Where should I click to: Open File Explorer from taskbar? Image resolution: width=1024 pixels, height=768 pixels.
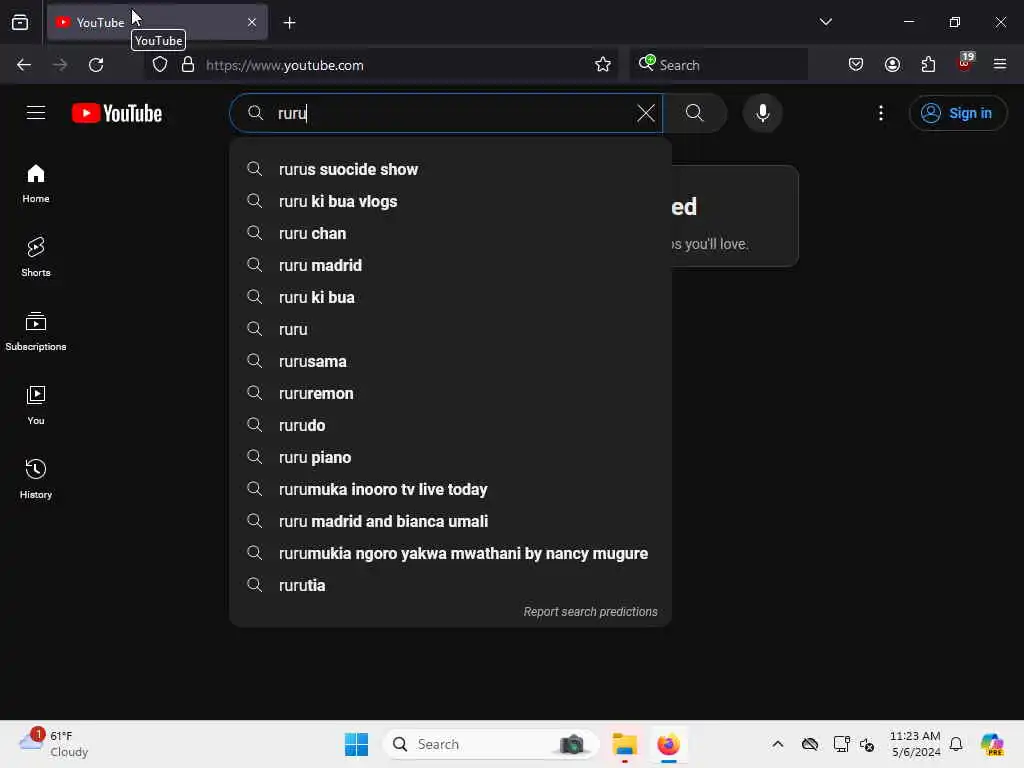click(x=624, y=744)
